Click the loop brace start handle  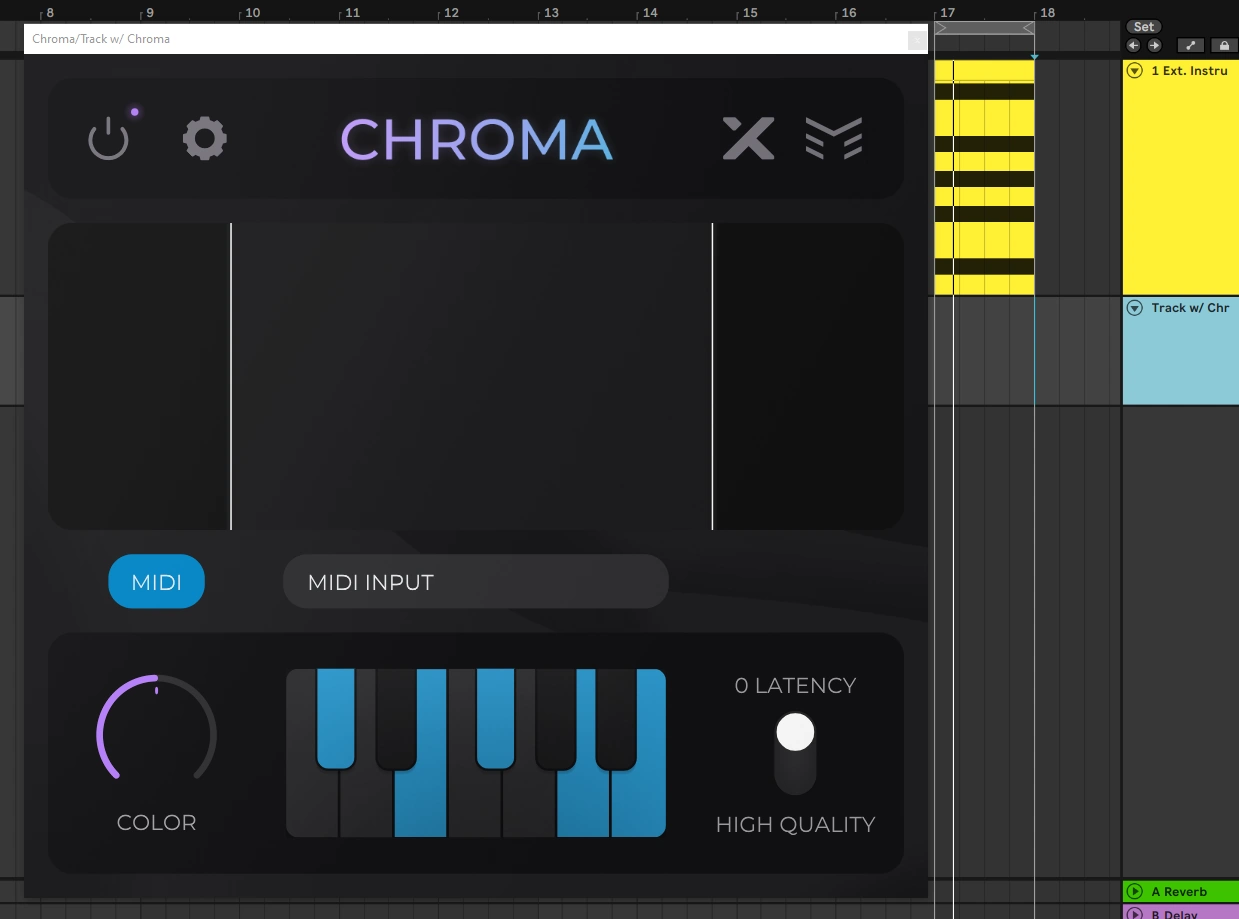pos(940,28)
